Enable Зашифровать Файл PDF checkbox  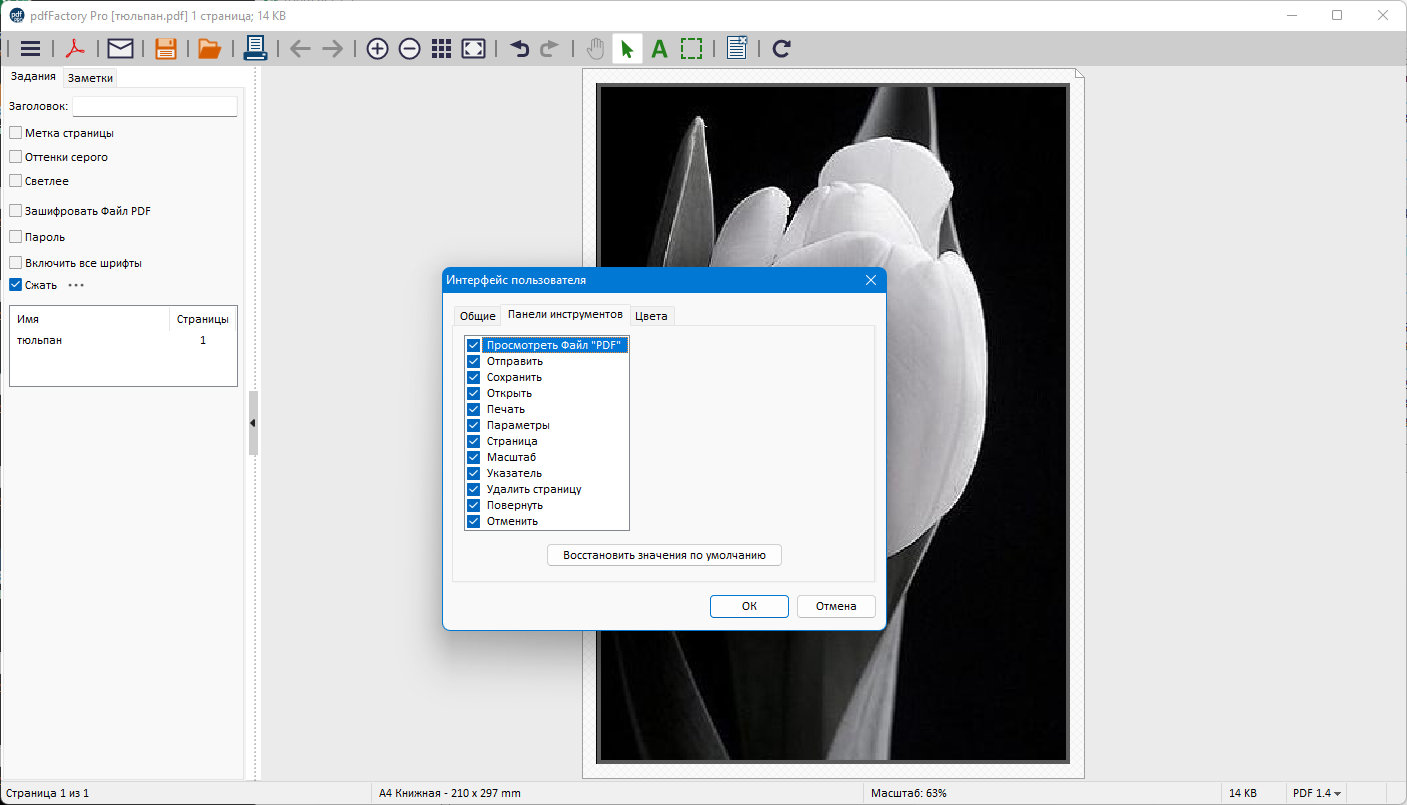click(x=15, y=211)
